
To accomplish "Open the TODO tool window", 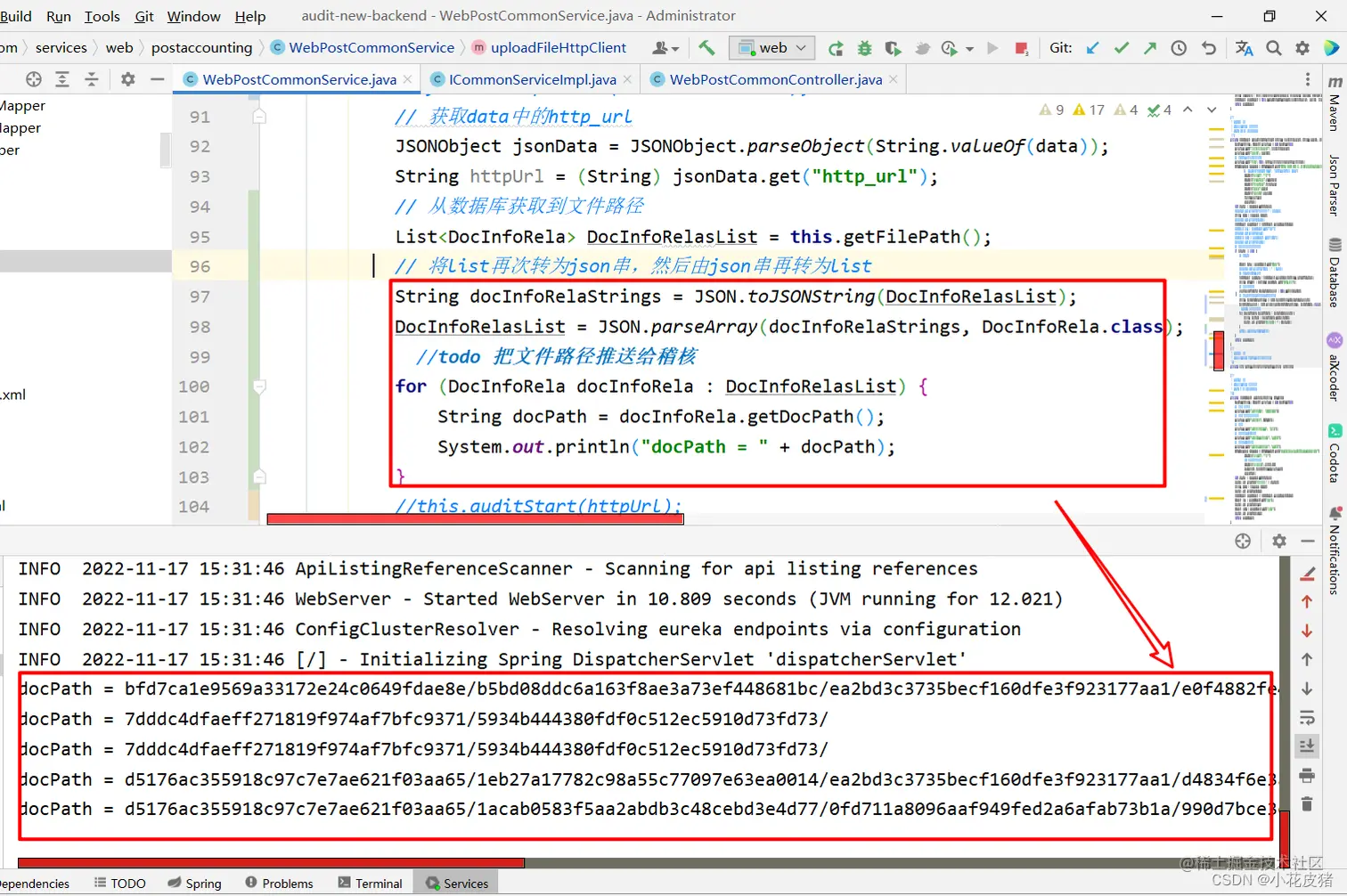I will point(119,884).
